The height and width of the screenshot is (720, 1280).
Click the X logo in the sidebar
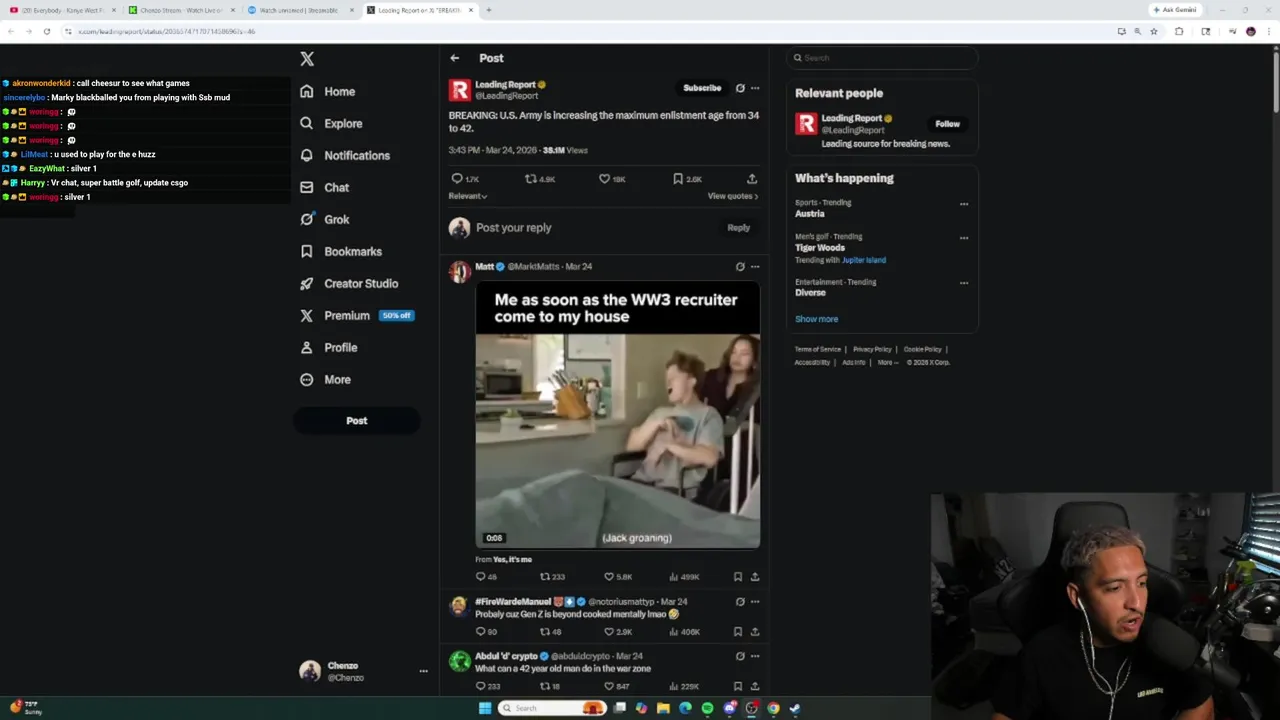click(307, 59)
